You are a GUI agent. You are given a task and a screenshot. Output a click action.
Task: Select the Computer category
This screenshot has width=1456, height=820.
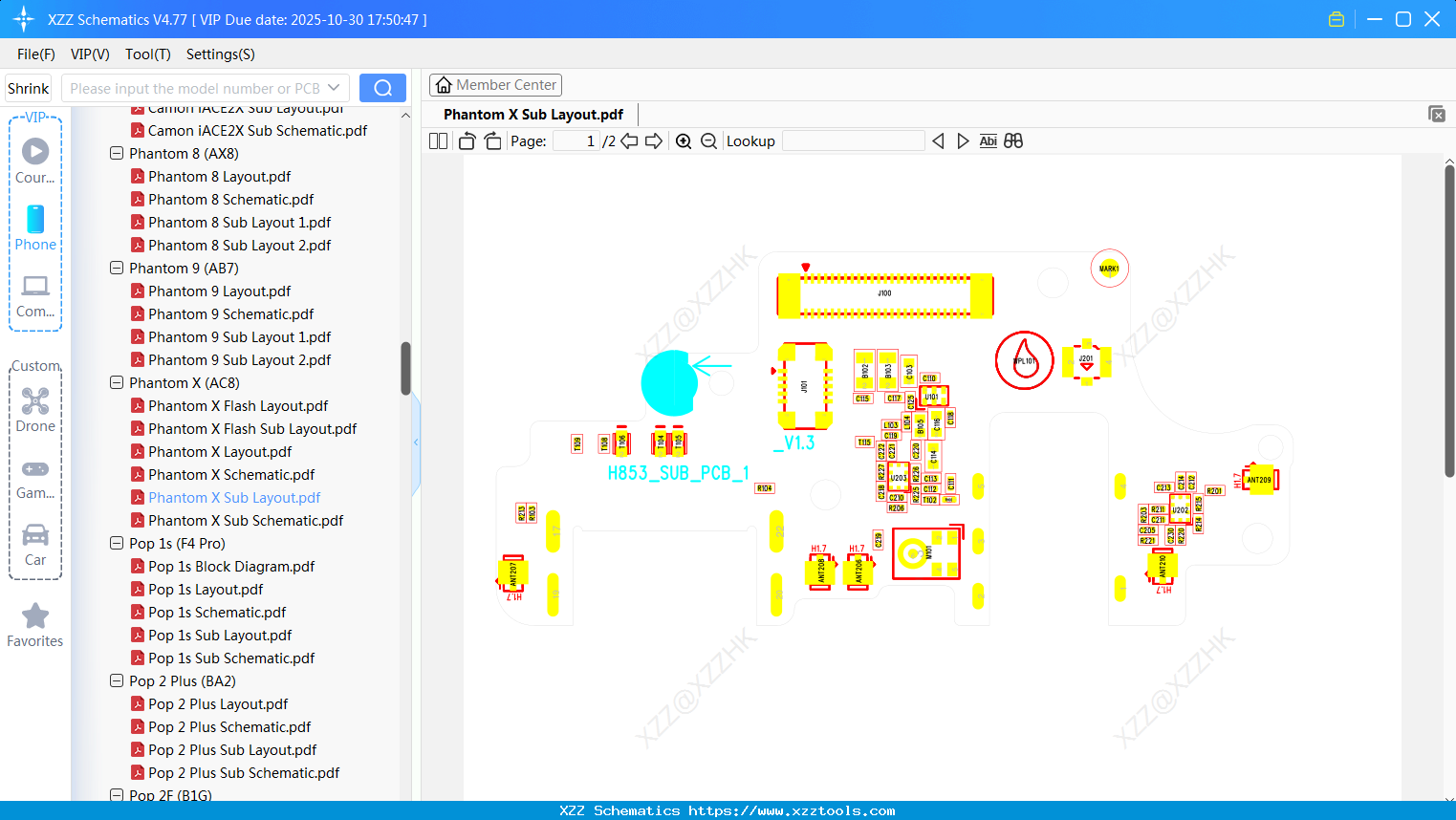pyautogui.click(x=35, y=295)
